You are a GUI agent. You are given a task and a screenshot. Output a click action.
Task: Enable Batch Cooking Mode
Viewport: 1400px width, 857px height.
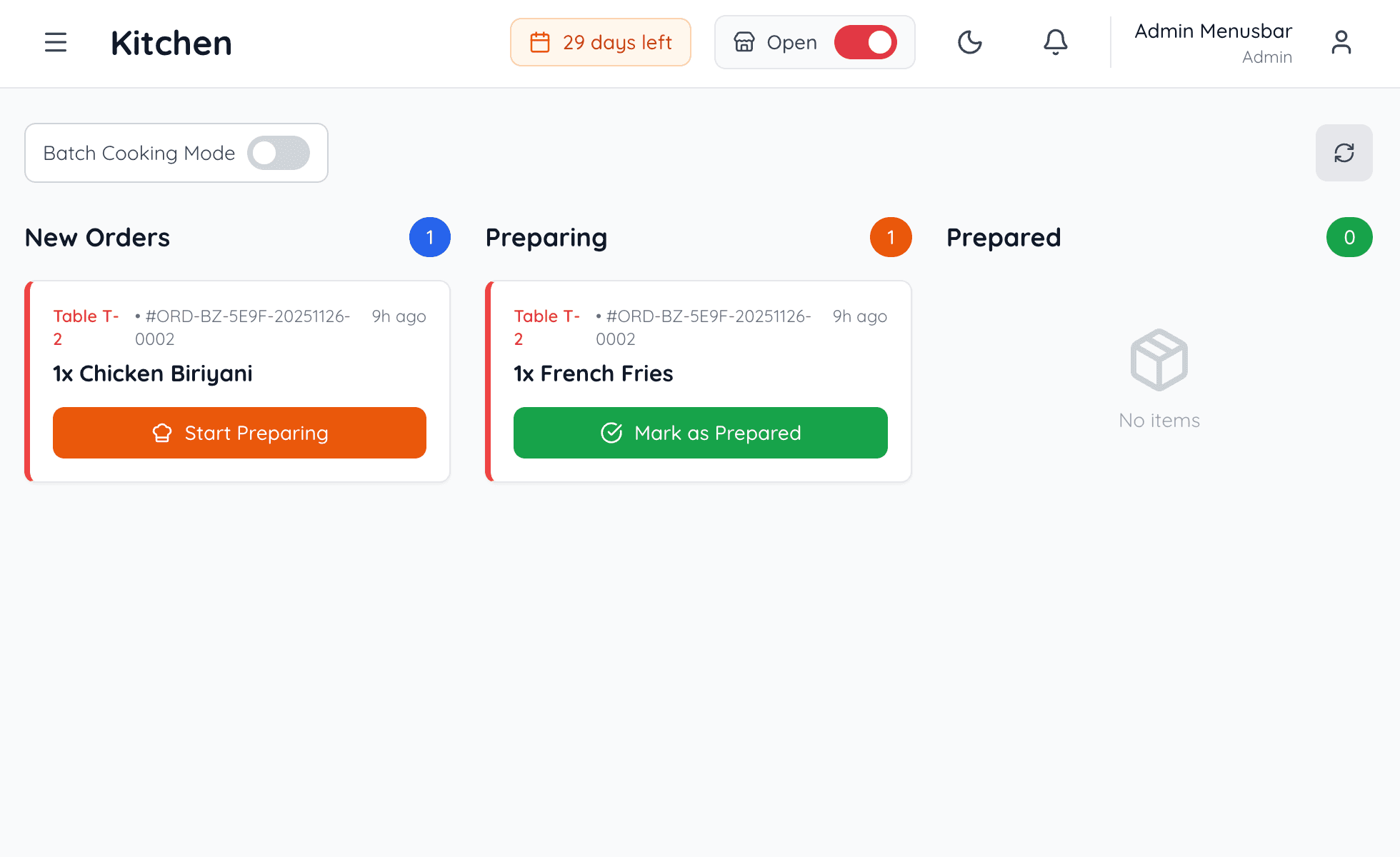pyautogui.click(x=279, y=153)
